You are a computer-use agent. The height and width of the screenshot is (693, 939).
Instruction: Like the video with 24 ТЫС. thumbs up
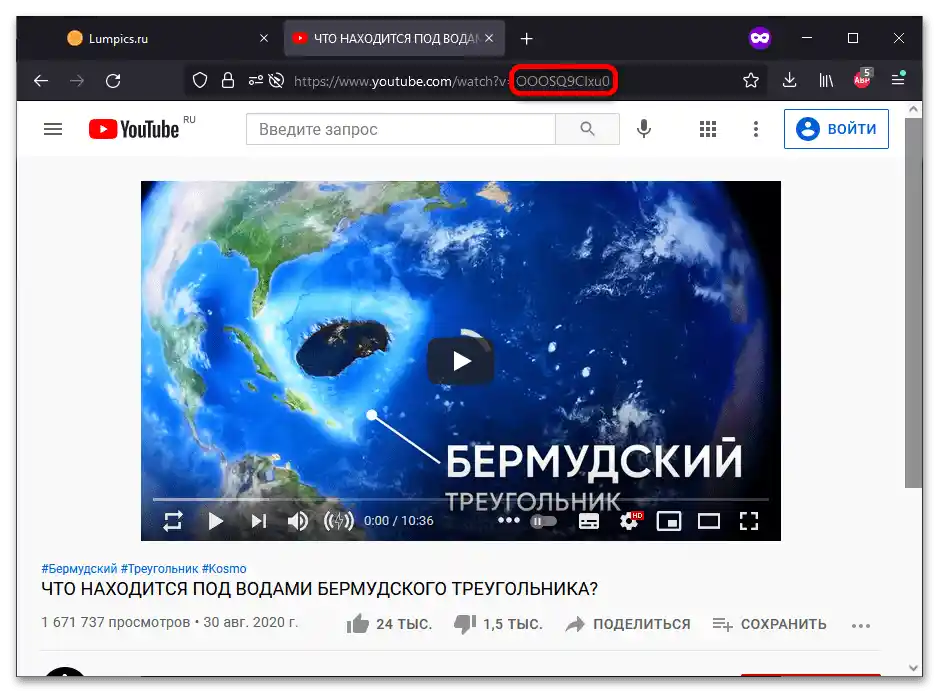coord(389,624)
